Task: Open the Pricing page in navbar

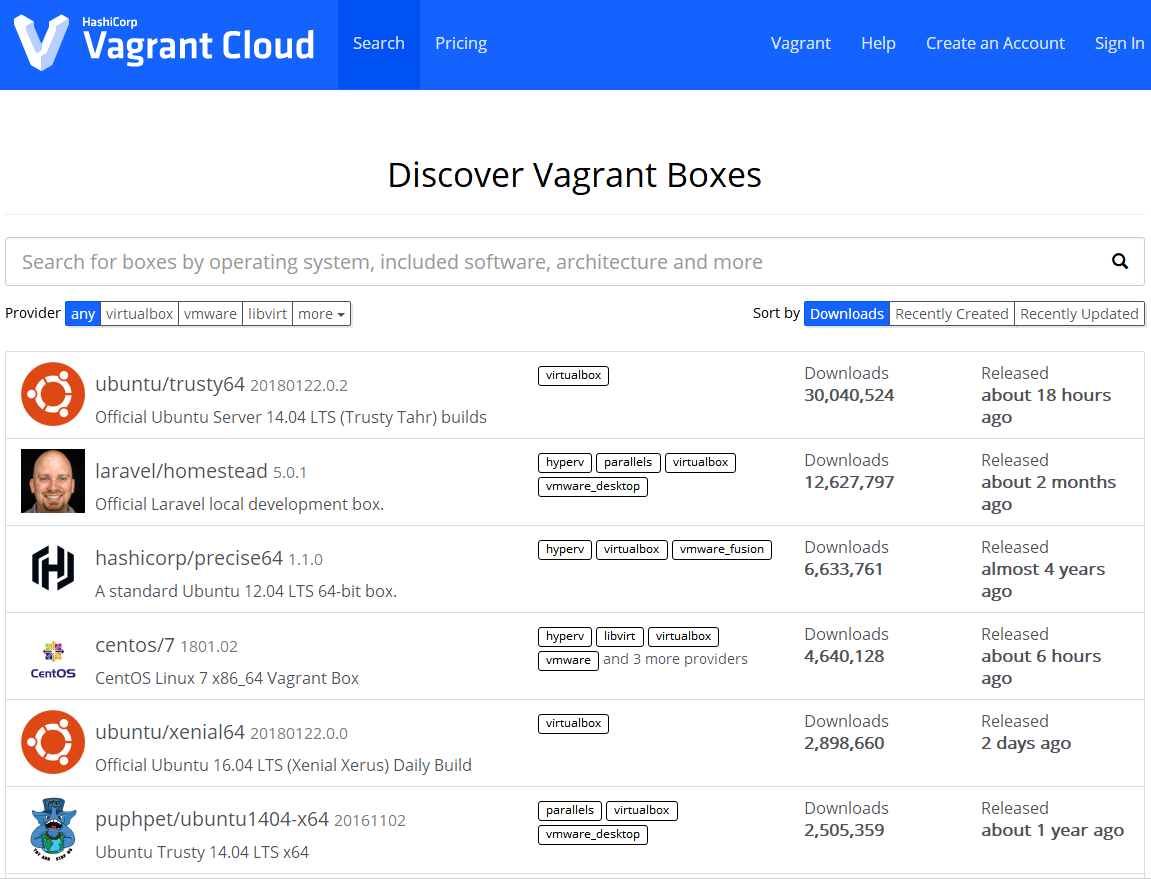Action: coord(461,44)
